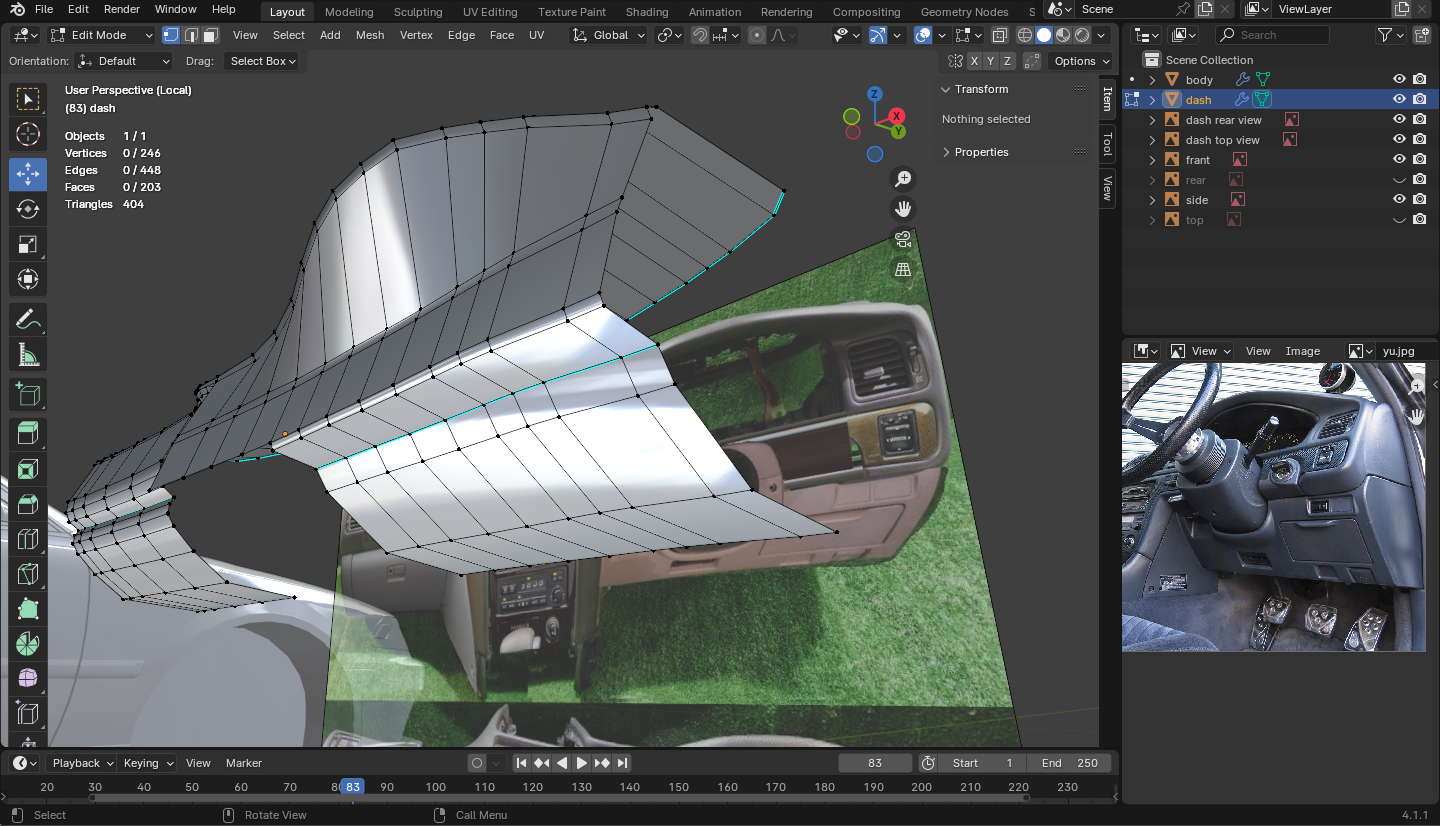1440x826 pixels.
Task: Activate the Annotate tool
Action: (28, 320)
